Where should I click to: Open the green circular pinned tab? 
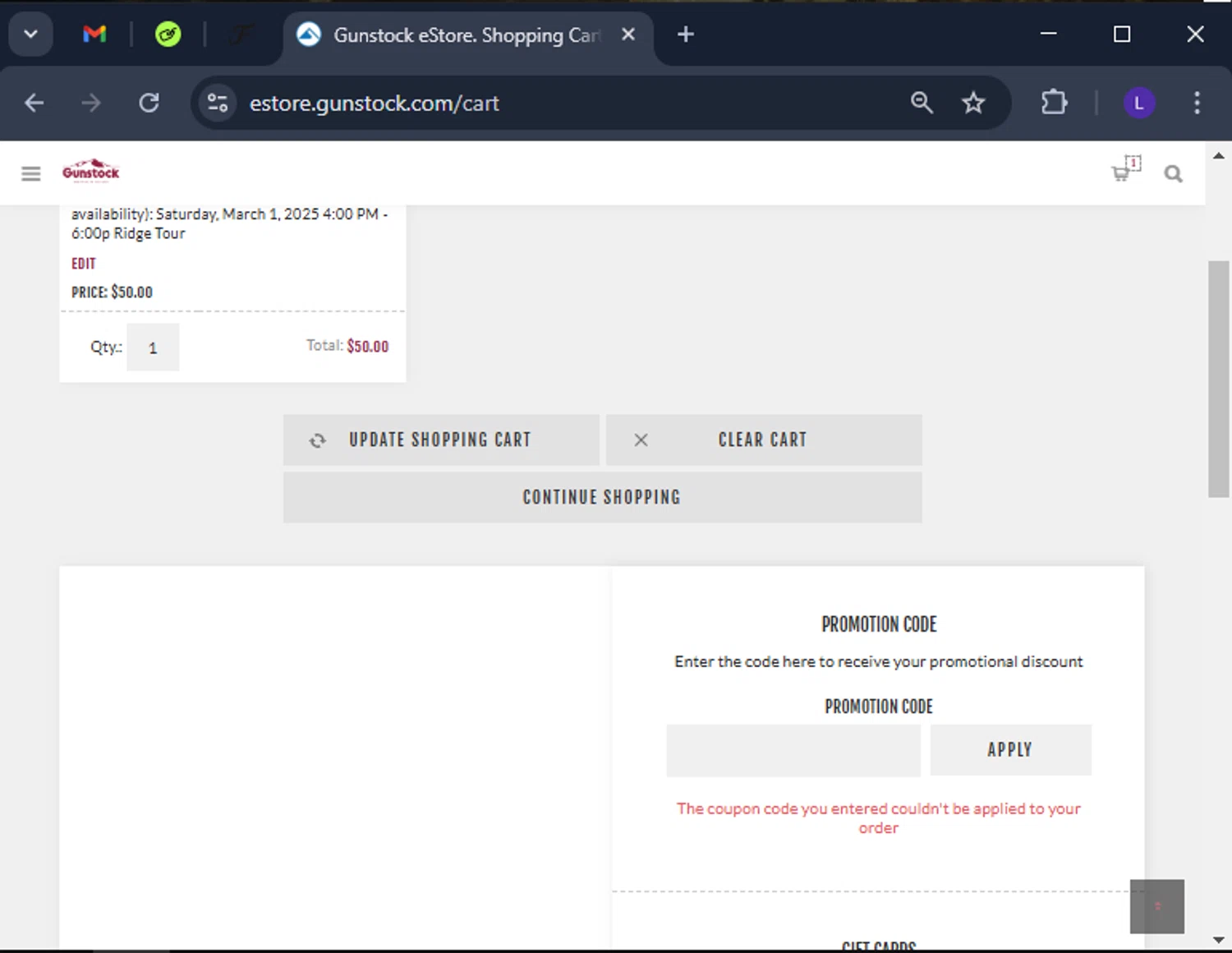[x=168, y=34]
